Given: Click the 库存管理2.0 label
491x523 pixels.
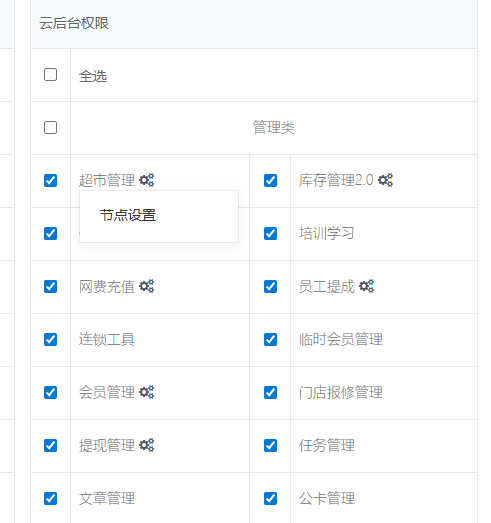Looking at the screenshot, I should coord(336,180).
